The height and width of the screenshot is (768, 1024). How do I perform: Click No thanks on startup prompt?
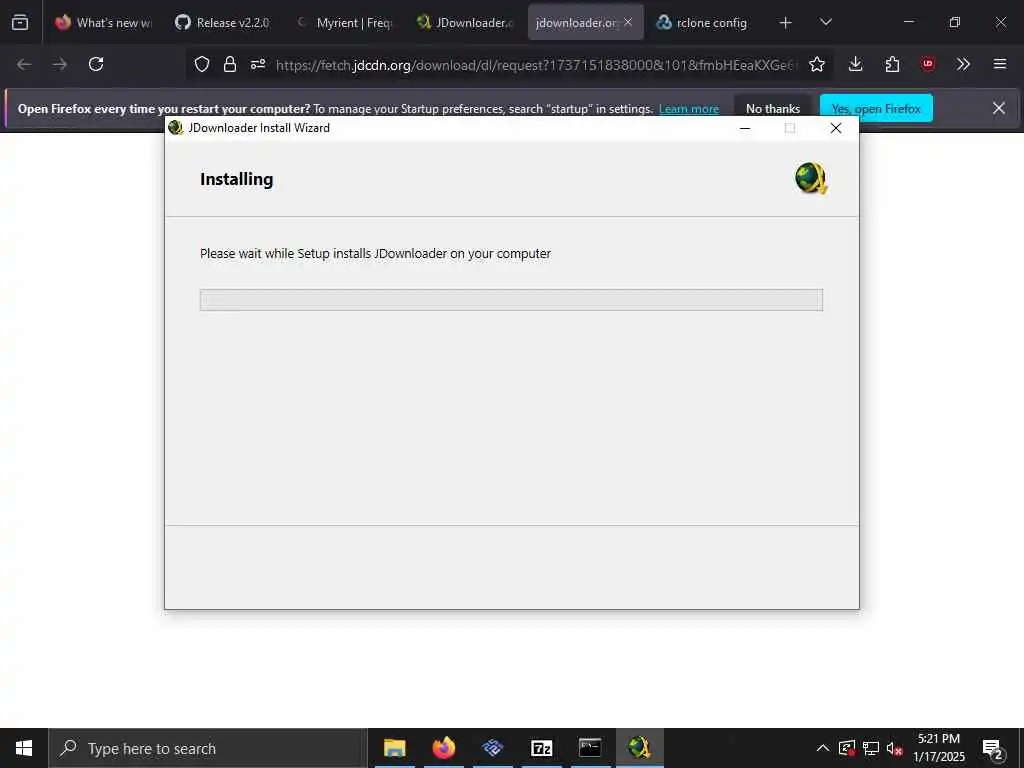[773, 108]
